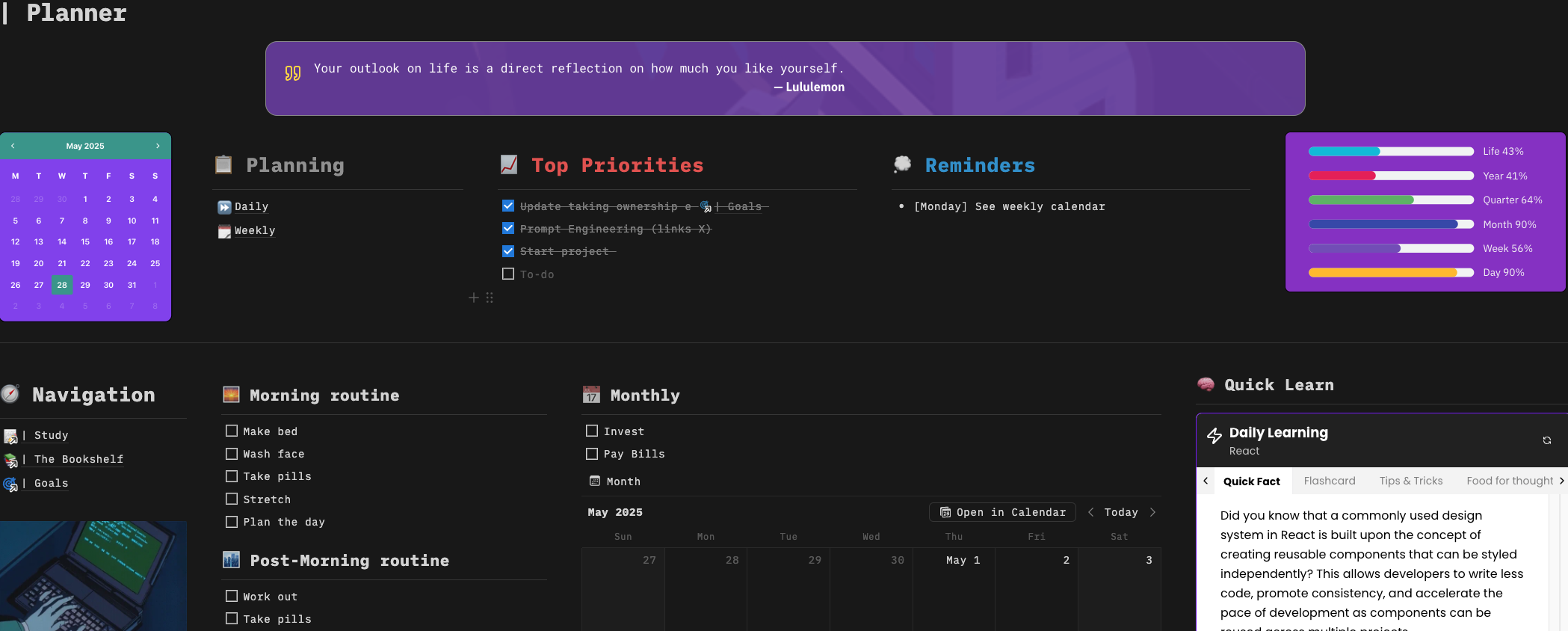Go to previous month in mini calendar

[x=13, y=146]
